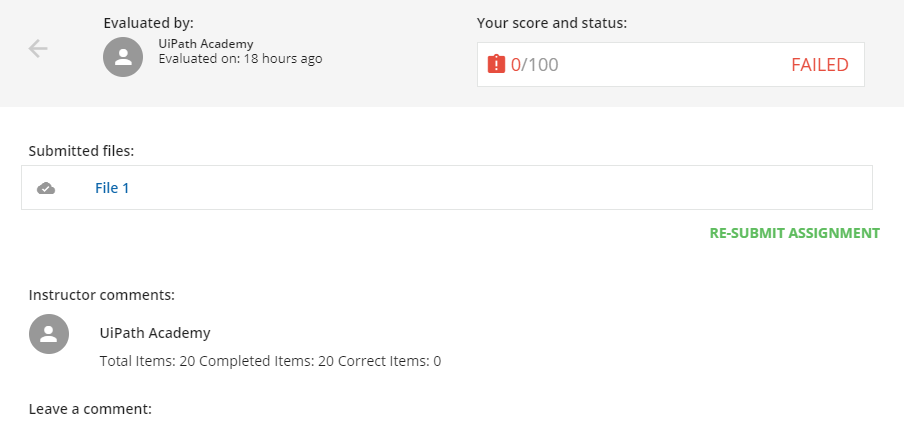Click the evaluator's profile avatar icon
Viewport: 904px width, 442px height.
[123, 57]
